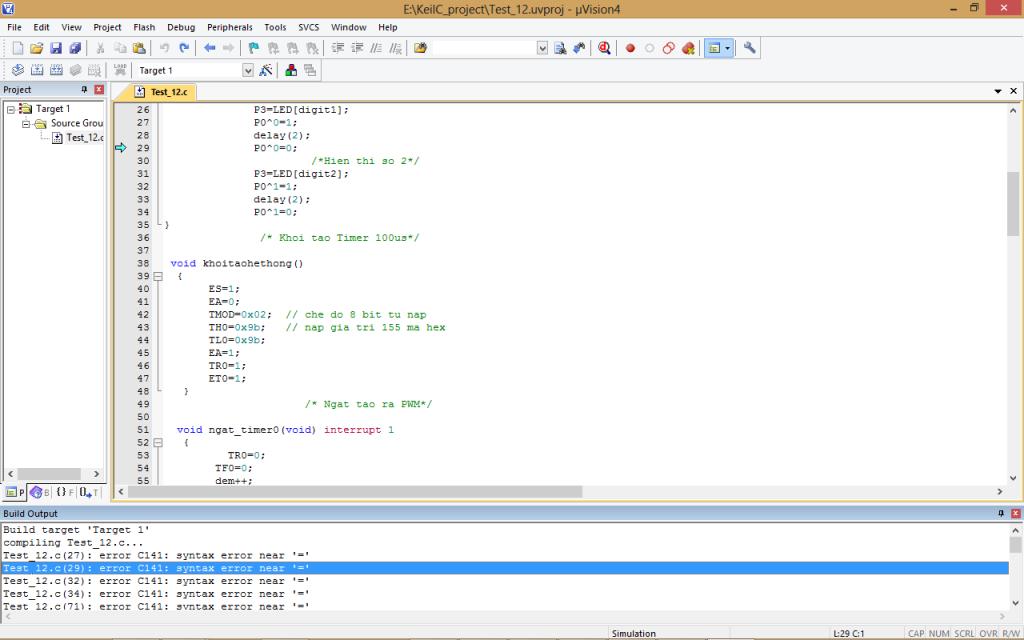This screenshot has width=1024, height=640.
Task: Toggle the Build Output panel pin
Action: coord(1001,513)
